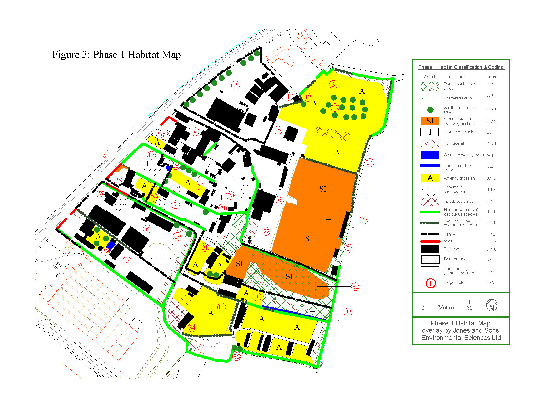
Task: Click the legend title heading text
Action: pos(461,67)
